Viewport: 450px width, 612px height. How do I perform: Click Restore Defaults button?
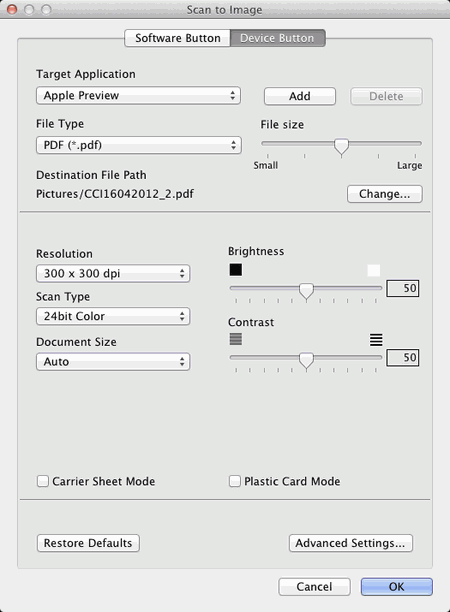(x=88, y=543)
